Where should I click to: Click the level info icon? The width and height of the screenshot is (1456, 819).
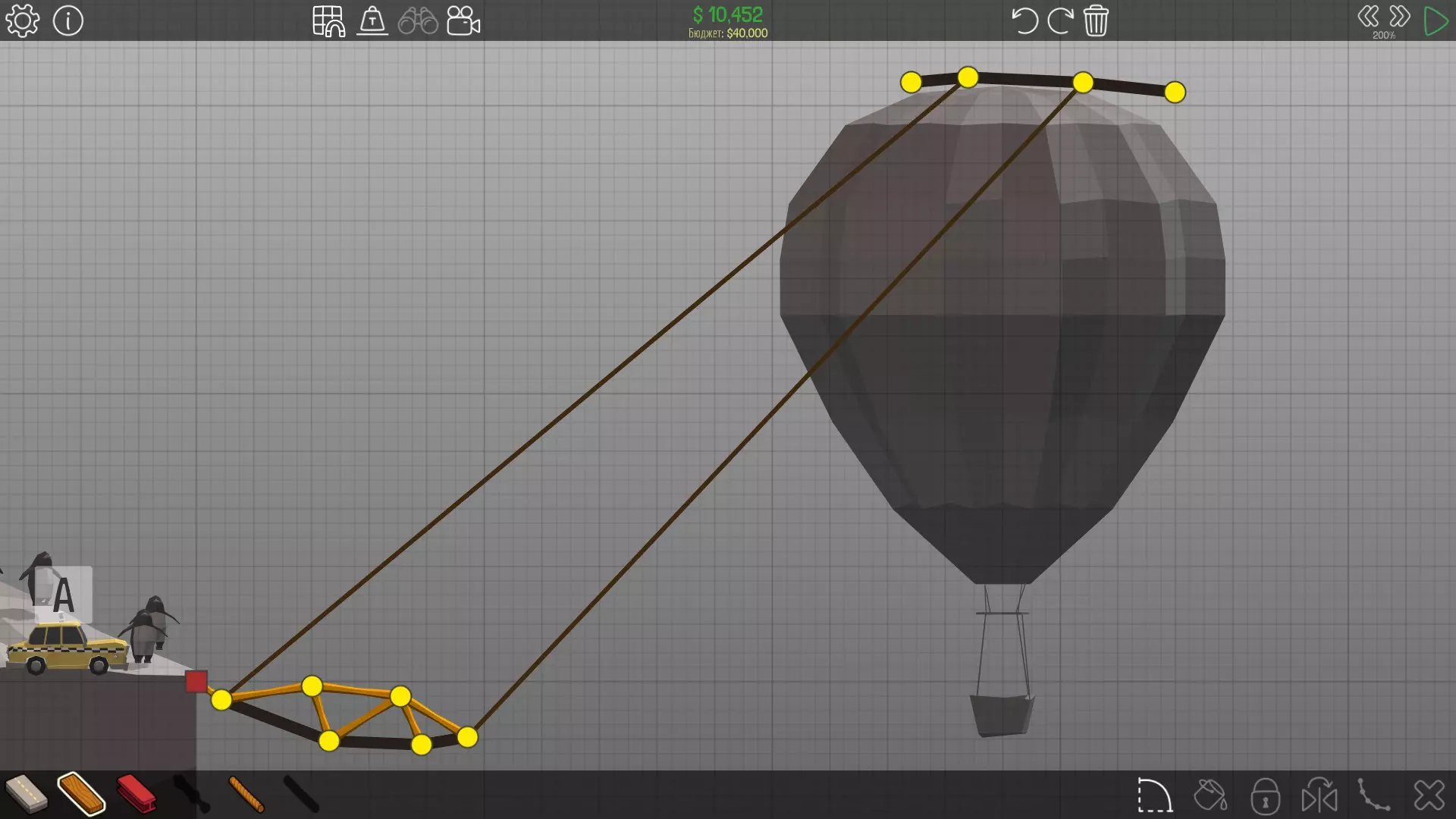click(68, 20)
